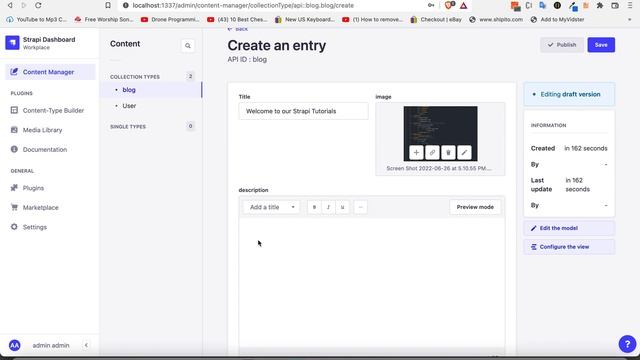Copy image link icon

click(432, 153)
